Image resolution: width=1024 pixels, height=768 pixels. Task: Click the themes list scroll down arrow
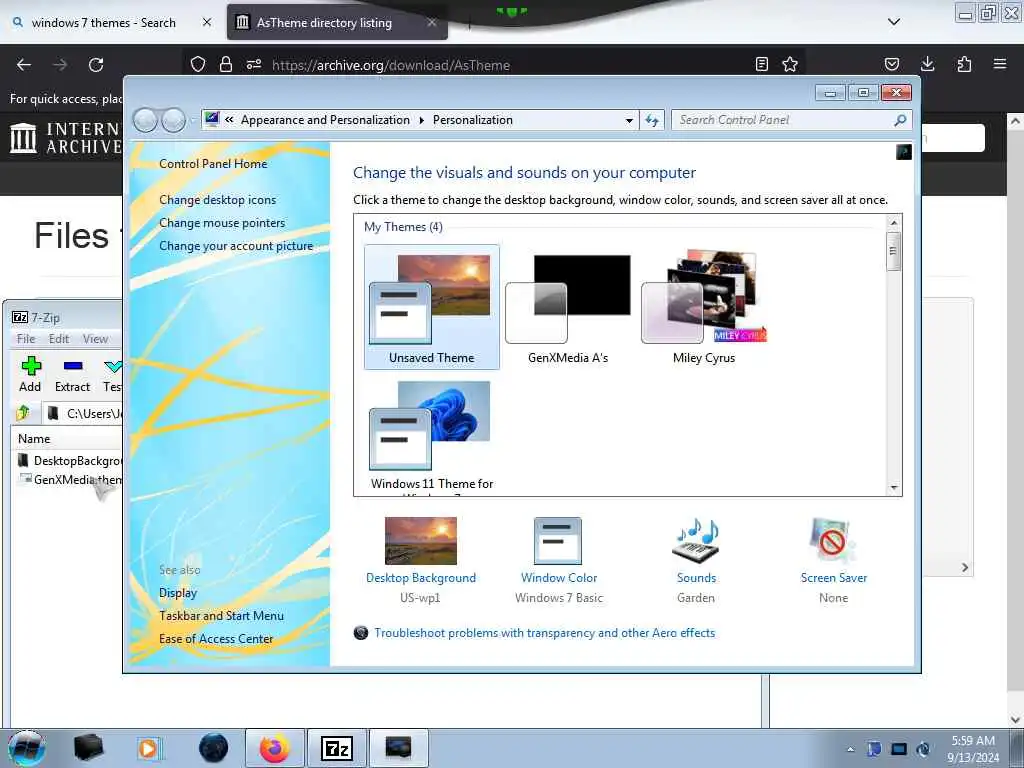[894, 487]
